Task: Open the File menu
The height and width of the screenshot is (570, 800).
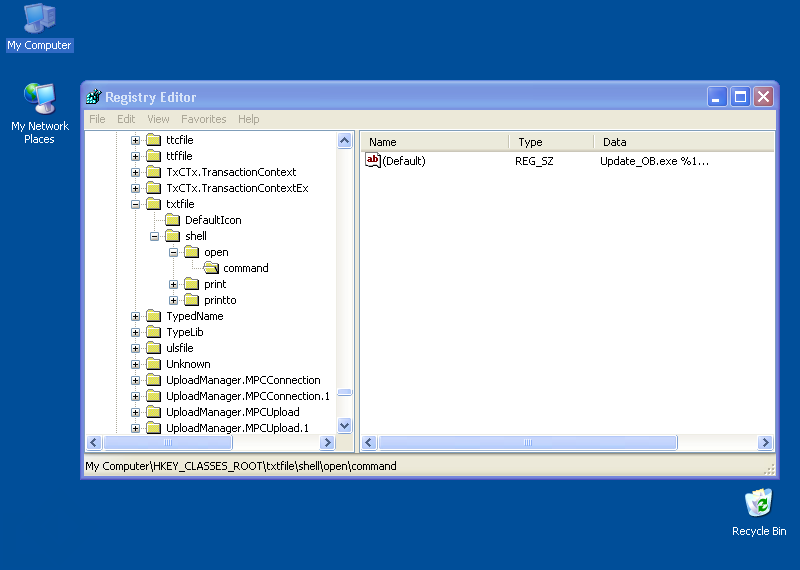Action: click(x=97, y=119)
